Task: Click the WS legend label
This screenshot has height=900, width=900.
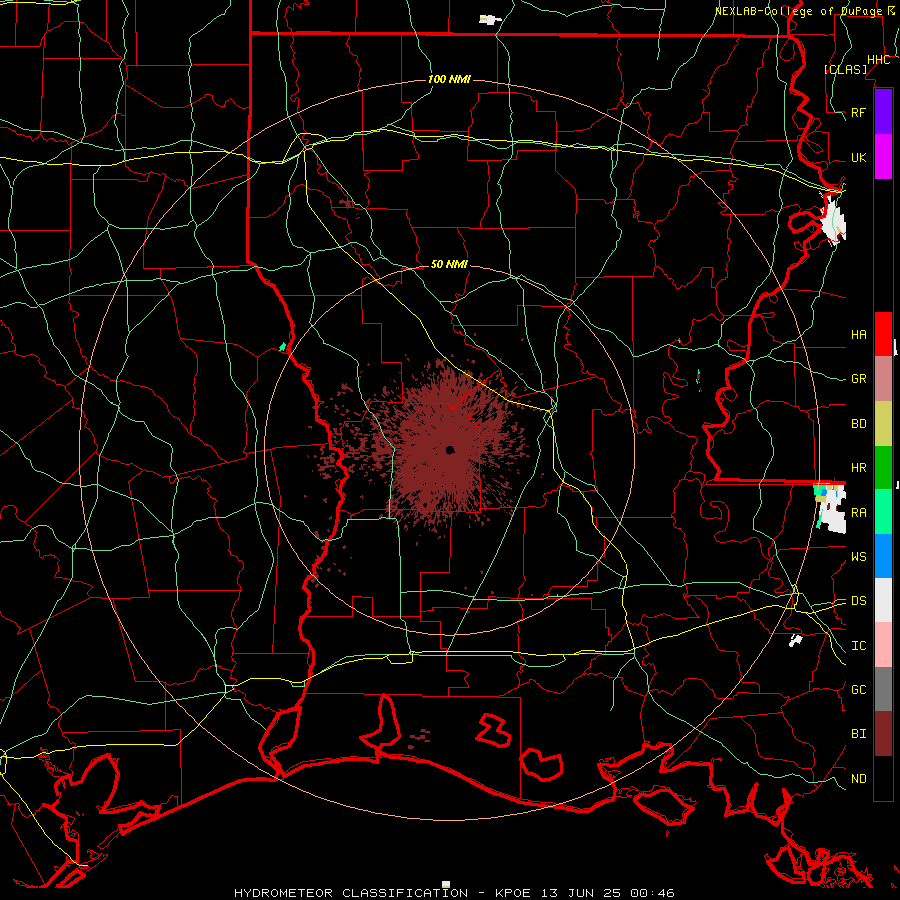Action: coord(859,556)
